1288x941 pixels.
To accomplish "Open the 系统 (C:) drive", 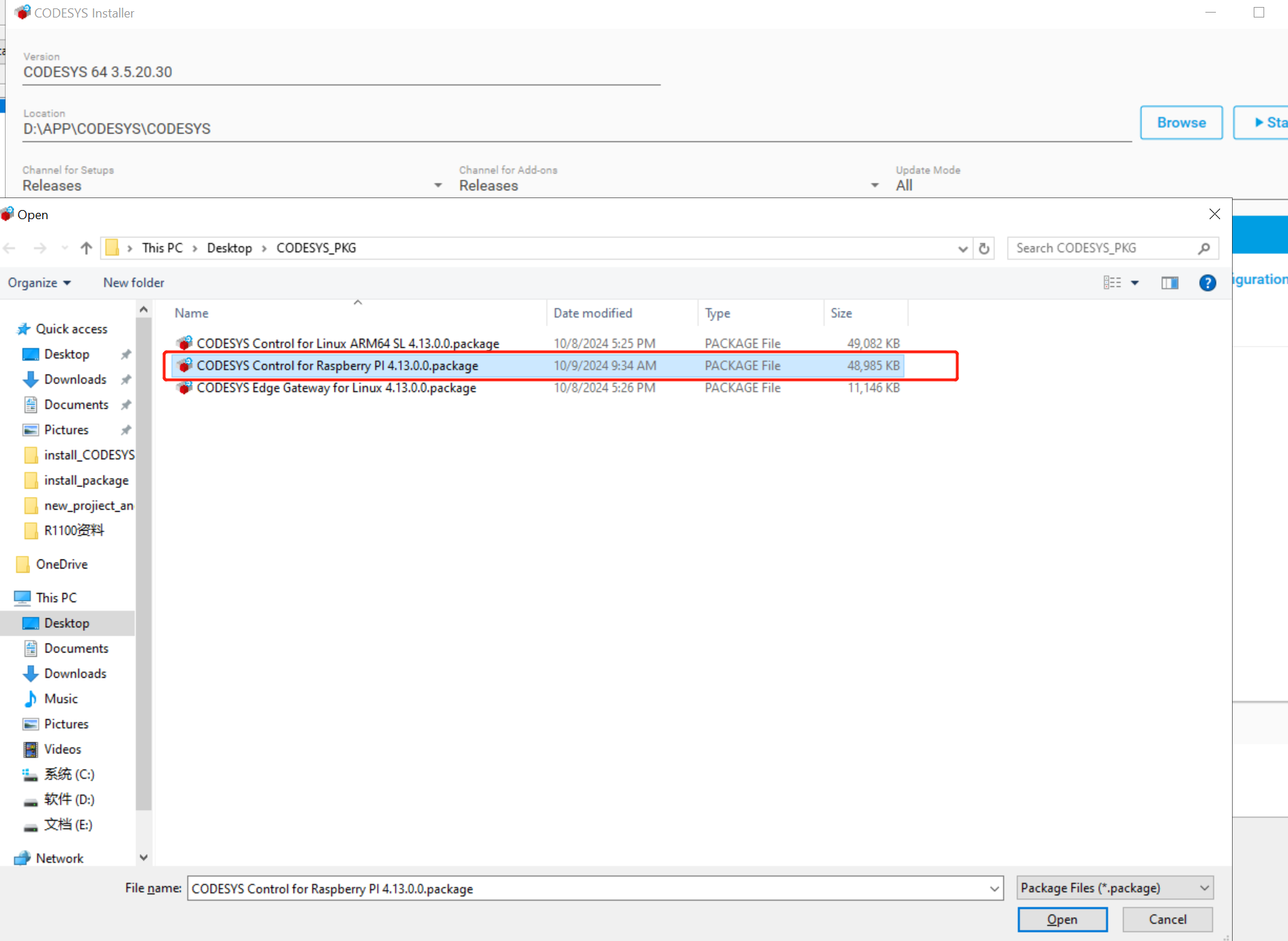I will 69,774.
